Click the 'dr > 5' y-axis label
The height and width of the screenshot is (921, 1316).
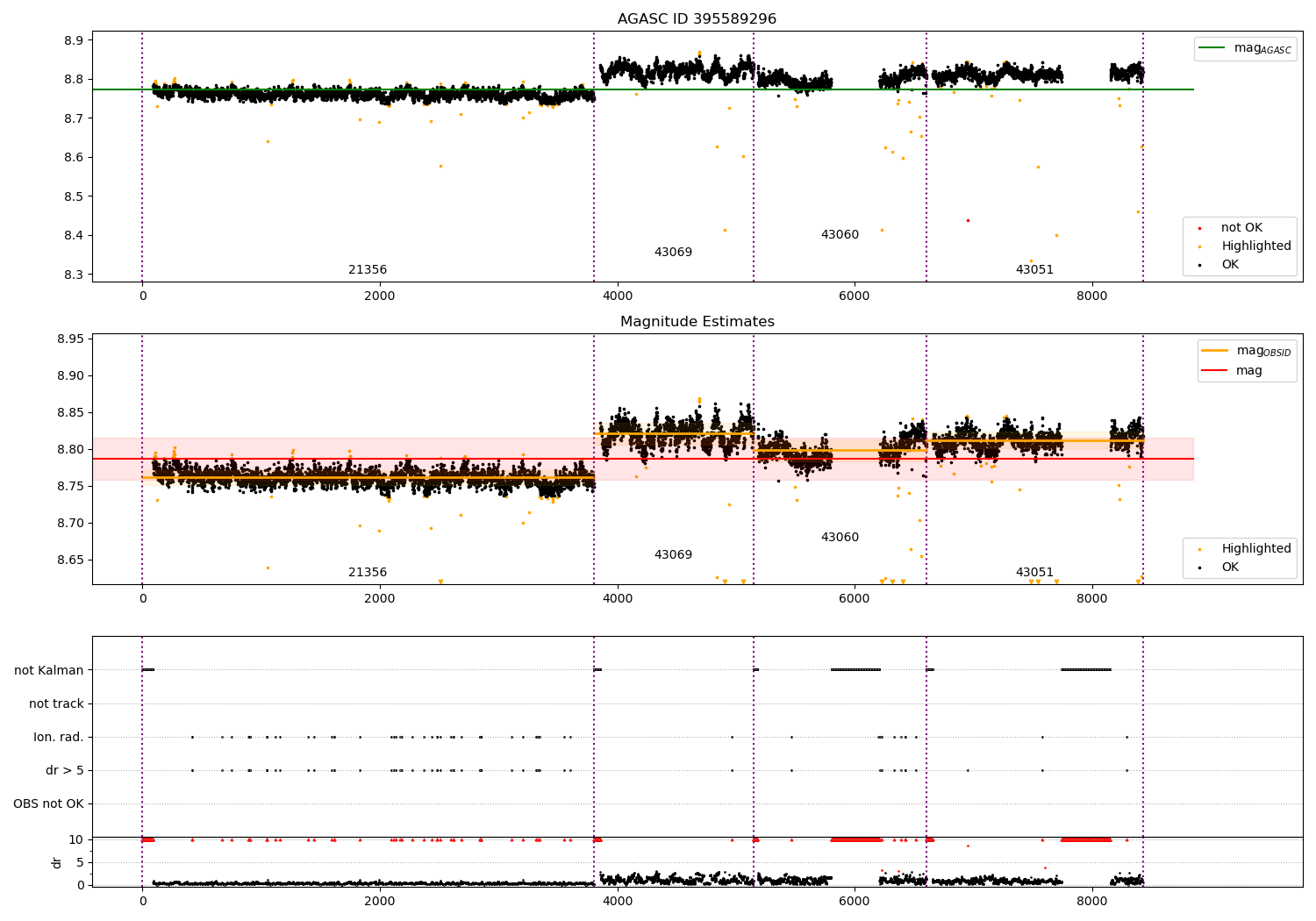(65, 771)
